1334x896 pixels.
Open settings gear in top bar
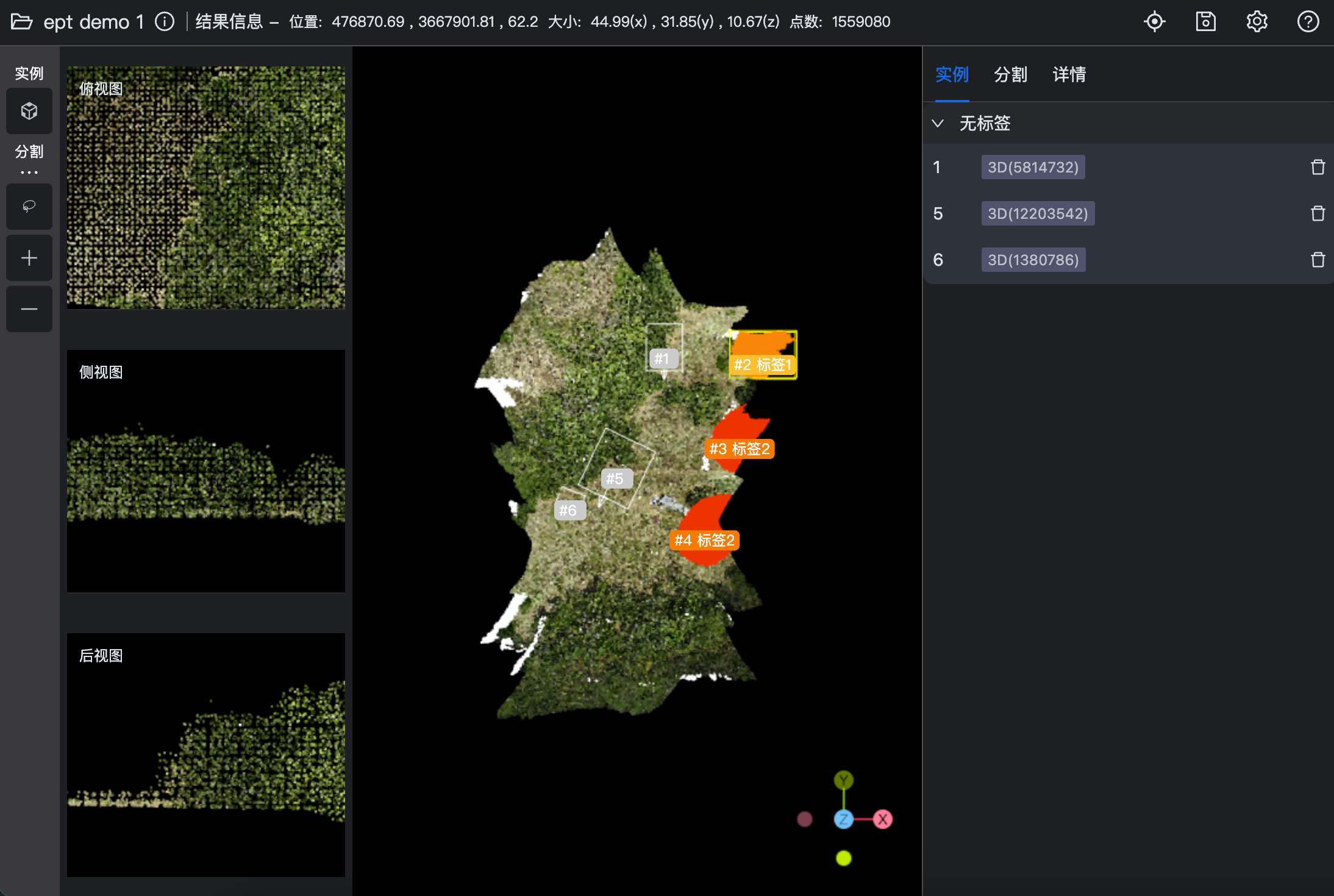pyautogui.click(x=1257, y=22)
